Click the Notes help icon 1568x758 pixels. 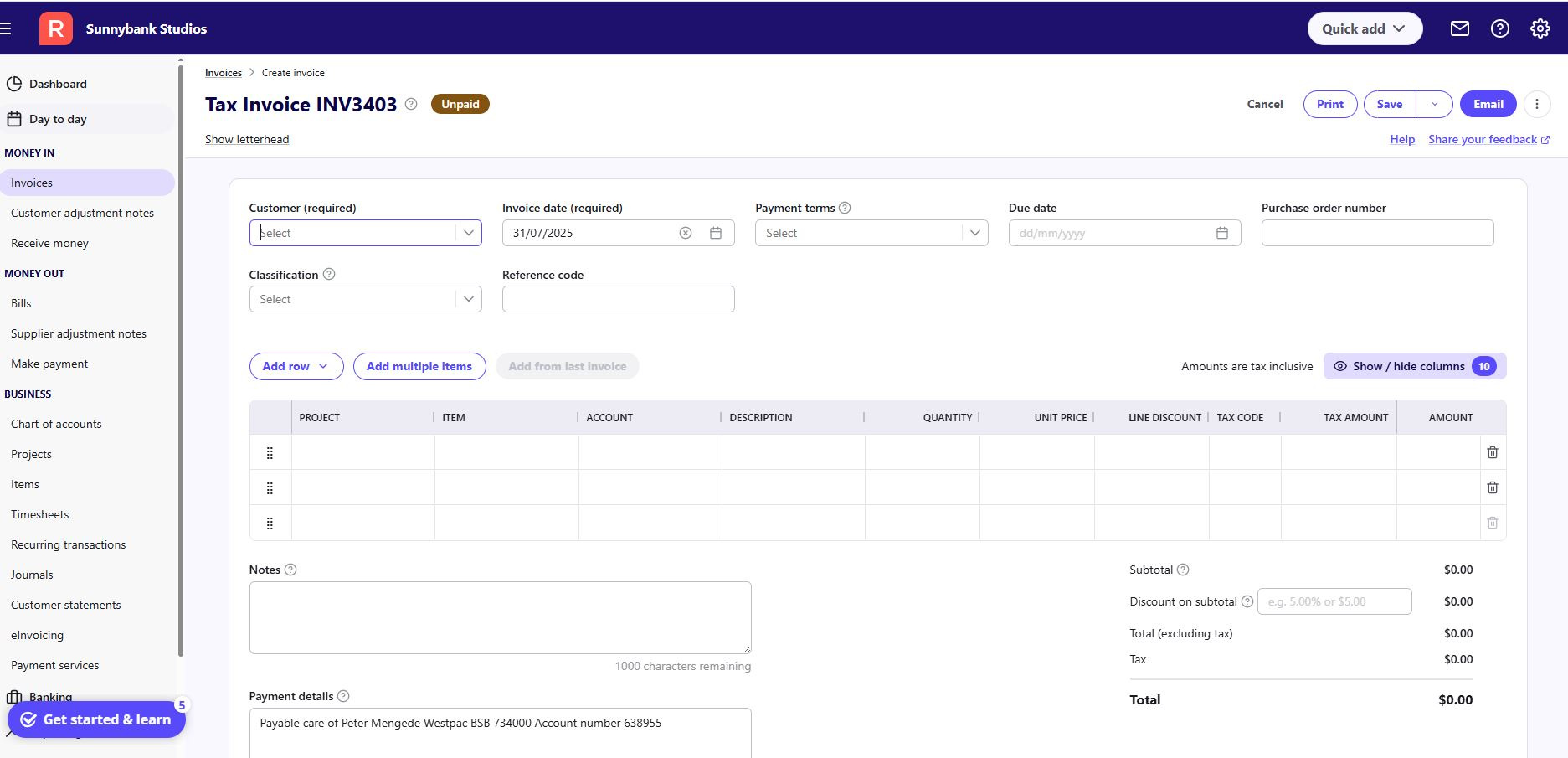pyautogui.click(x=290, y=570)
